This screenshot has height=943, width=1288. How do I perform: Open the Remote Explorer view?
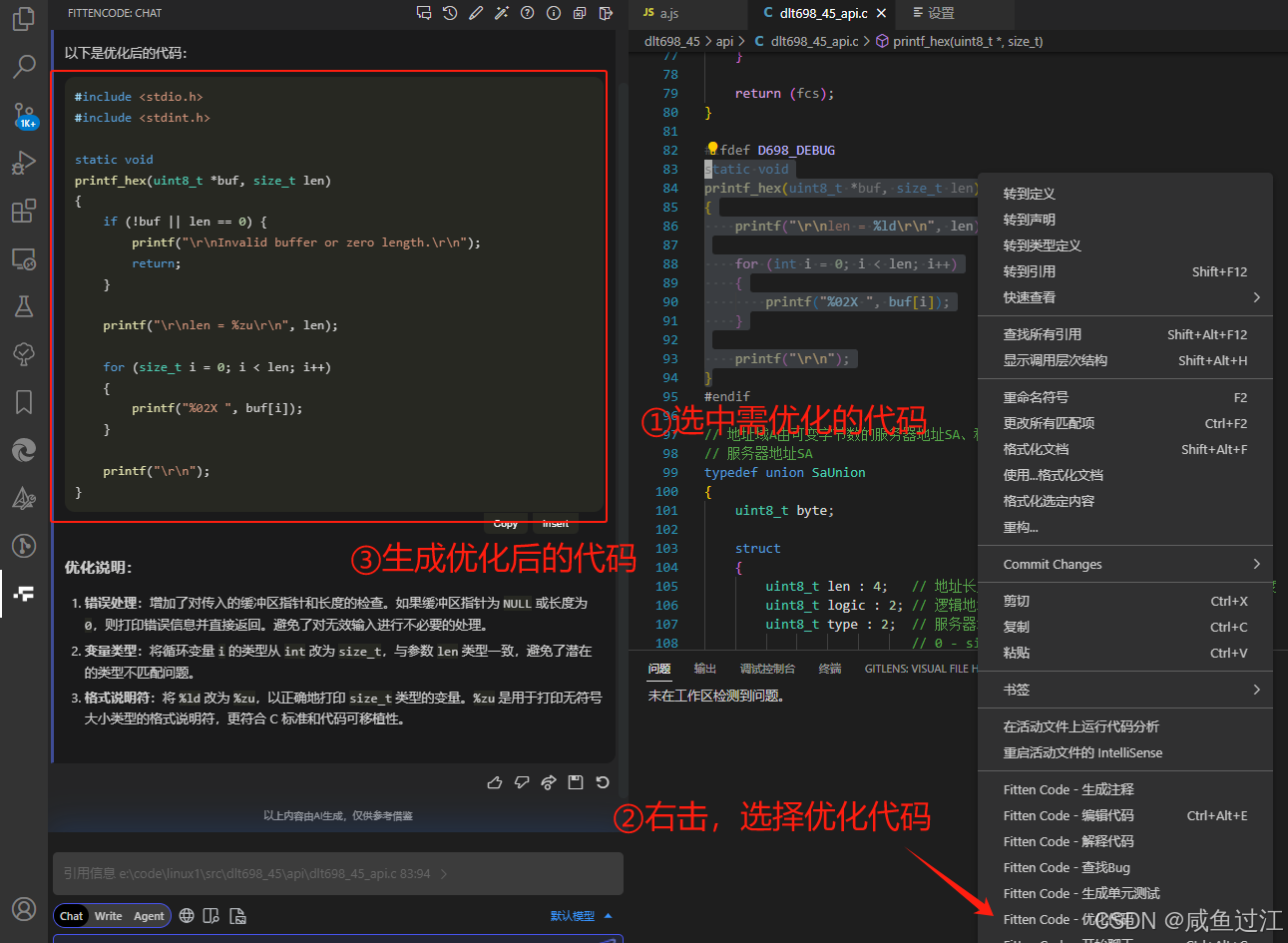(24, 258)
